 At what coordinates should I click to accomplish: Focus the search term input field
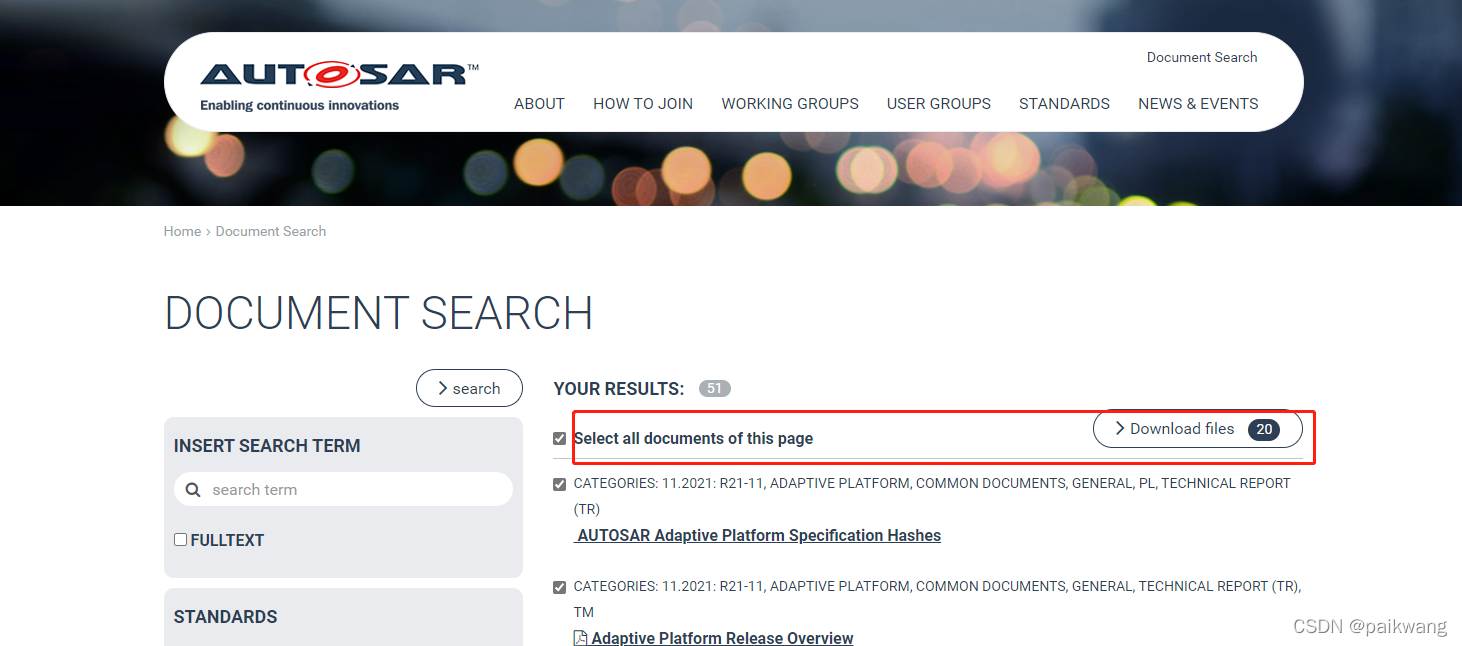pos(343,490)
